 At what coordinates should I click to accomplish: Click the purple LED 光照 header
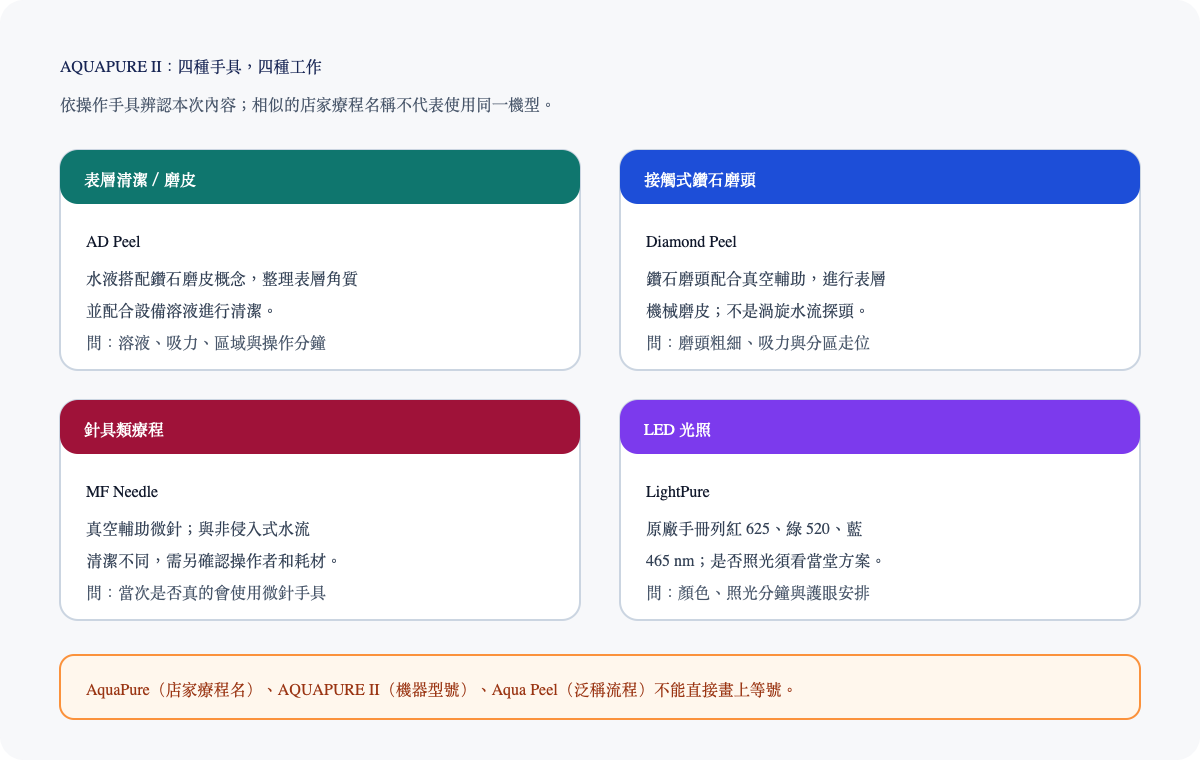[x=880, y=428]
